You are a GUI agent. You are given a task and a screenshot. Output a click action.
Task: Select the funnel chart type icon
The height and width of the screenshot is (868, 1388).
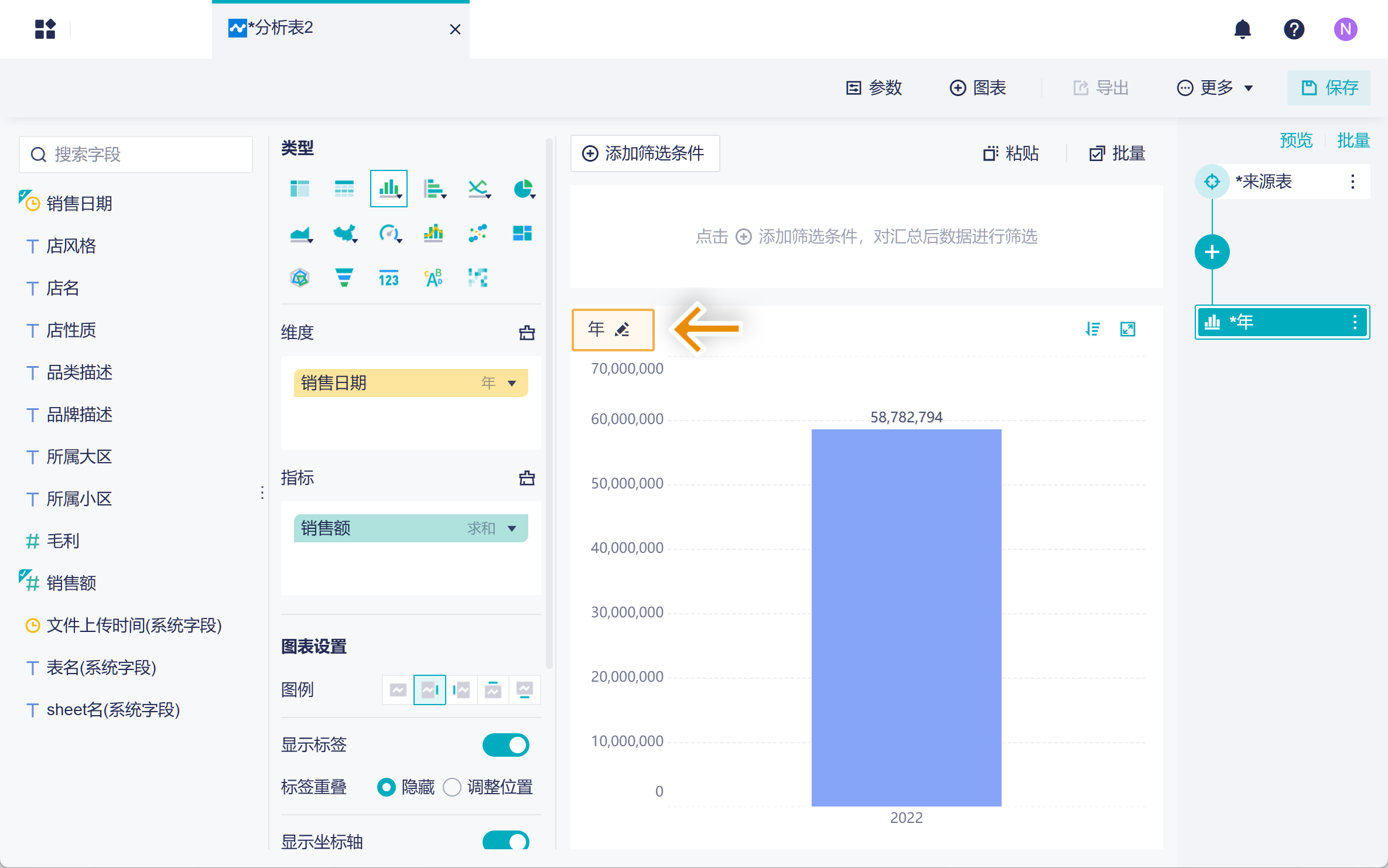pos(344,278)
